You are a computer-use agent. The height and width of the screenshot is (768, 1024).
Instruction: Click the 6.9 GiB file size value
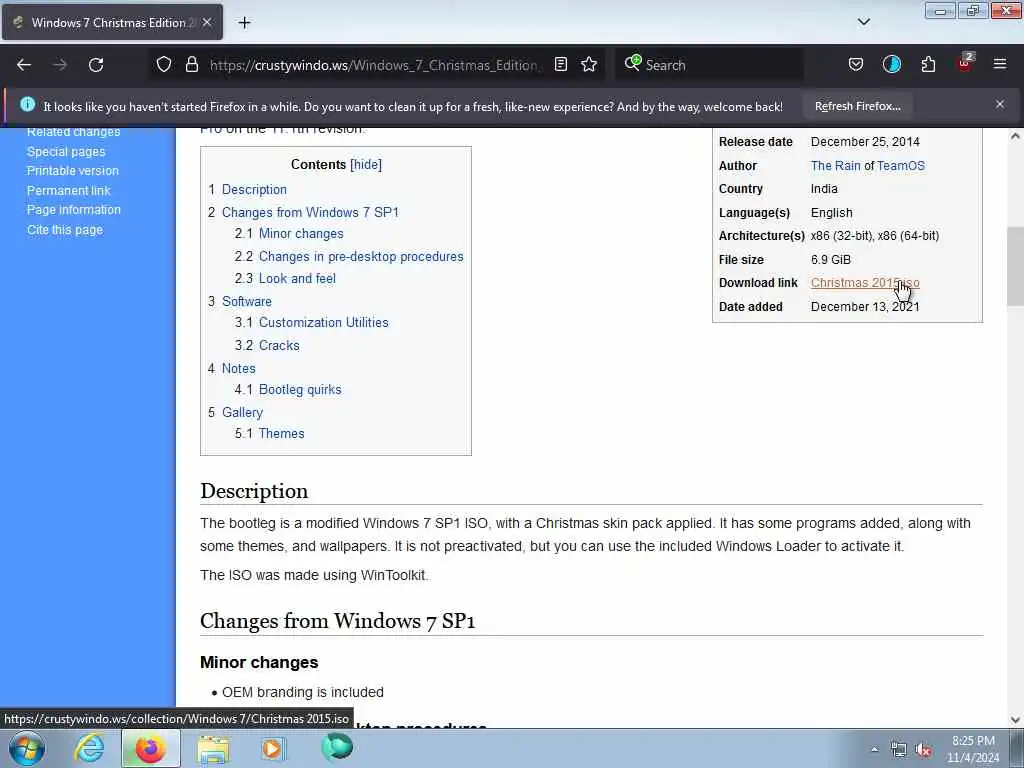click(831, 260)
